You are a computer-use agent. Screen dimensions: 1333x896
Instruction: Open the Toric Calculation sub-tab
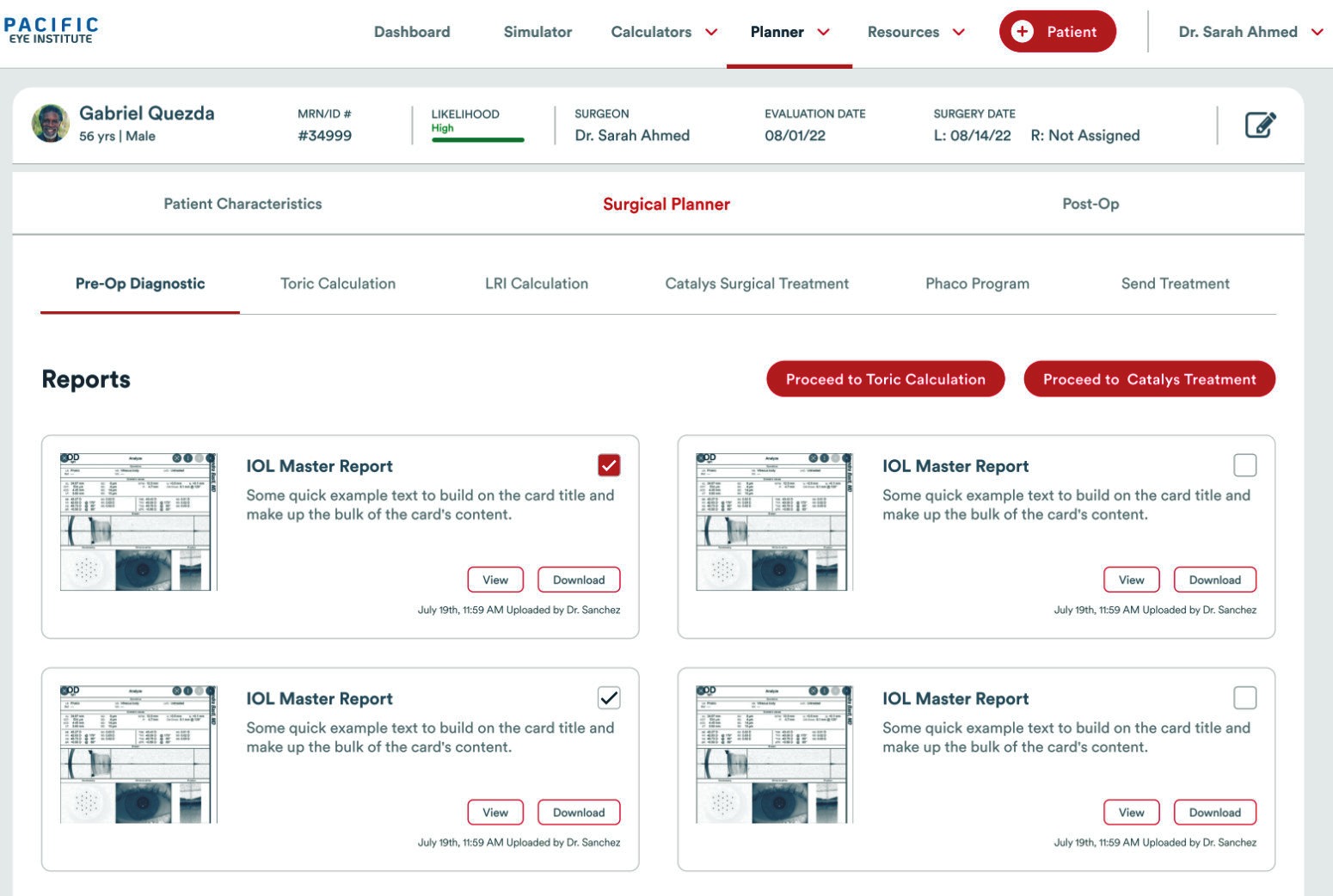[x=338, y=284]
